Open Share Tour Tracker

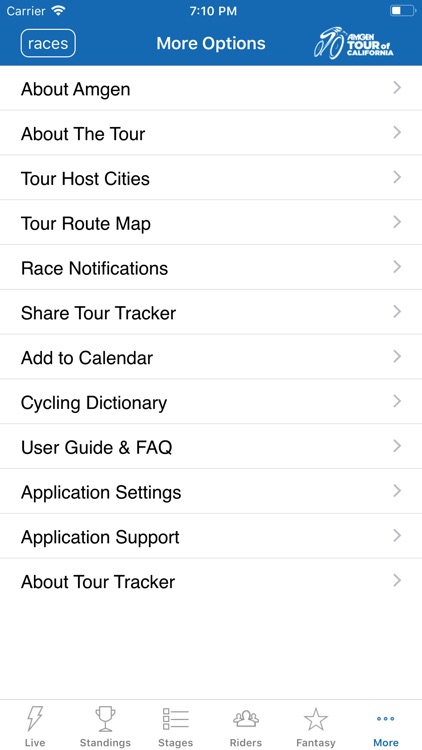pyautogui.click(x=211, y=312)
